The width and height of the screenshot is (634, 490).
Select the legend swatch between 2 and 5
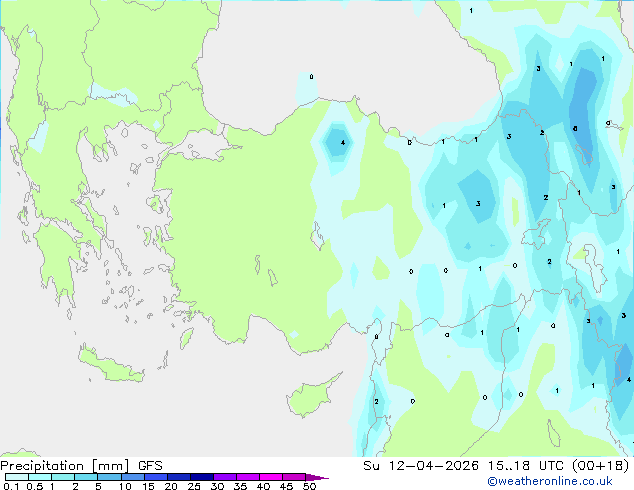click(86, 477)
